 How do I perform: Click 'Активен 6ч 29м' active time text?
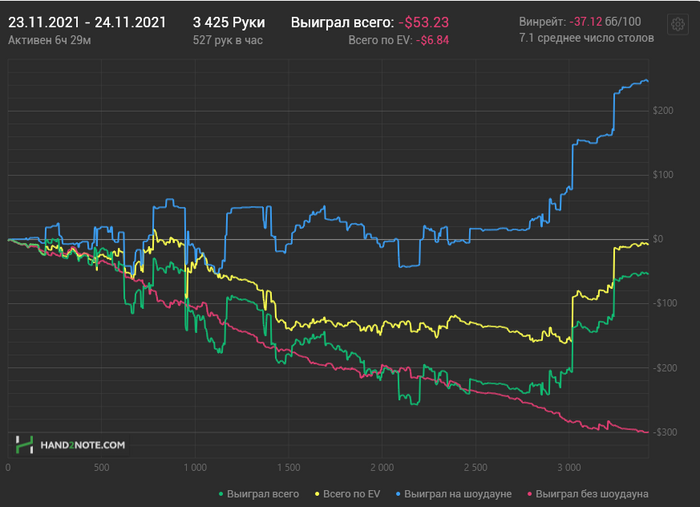(x=50, y=41)
